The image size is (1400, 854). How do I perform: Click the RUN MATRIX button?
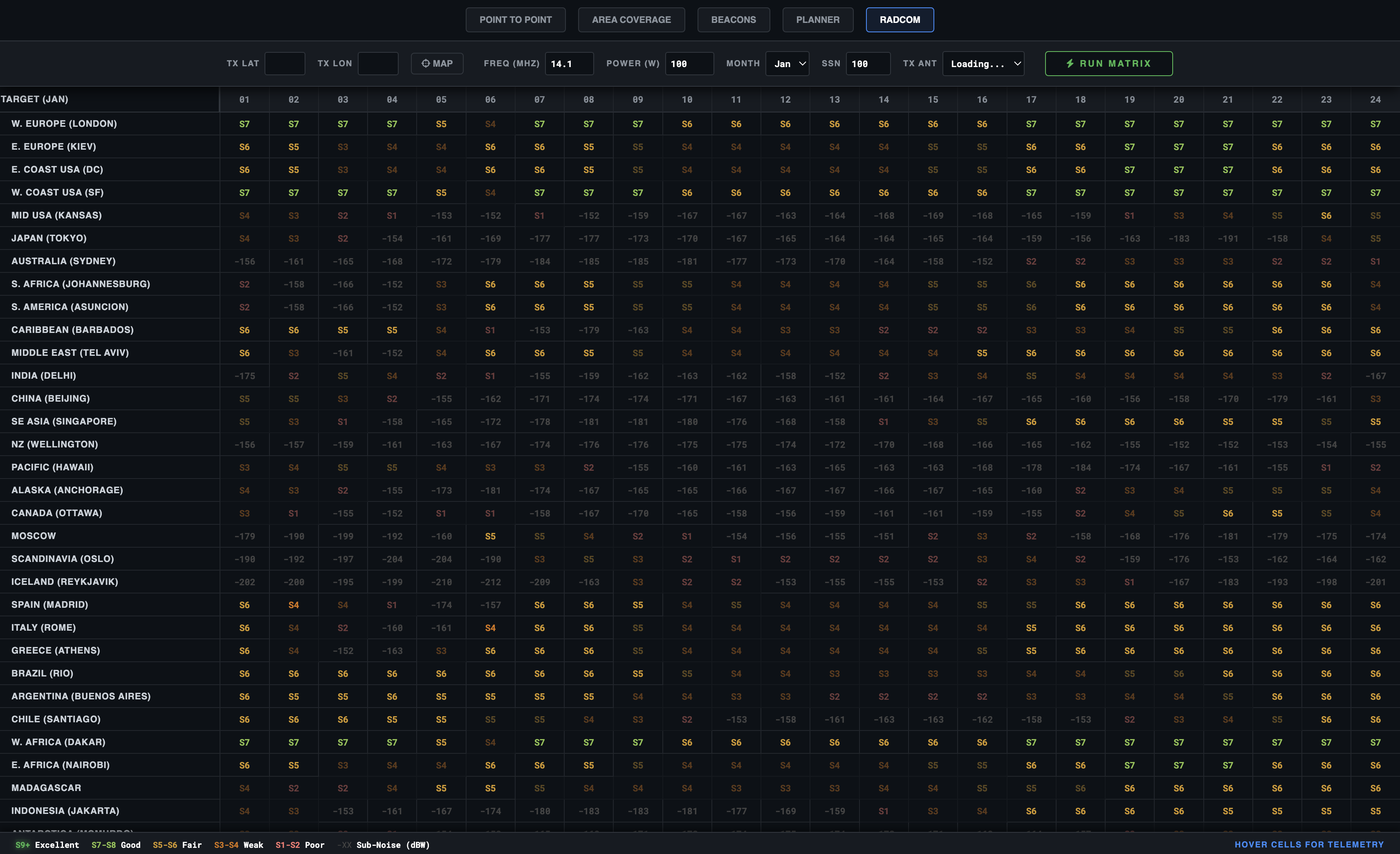click(1108, 64)
